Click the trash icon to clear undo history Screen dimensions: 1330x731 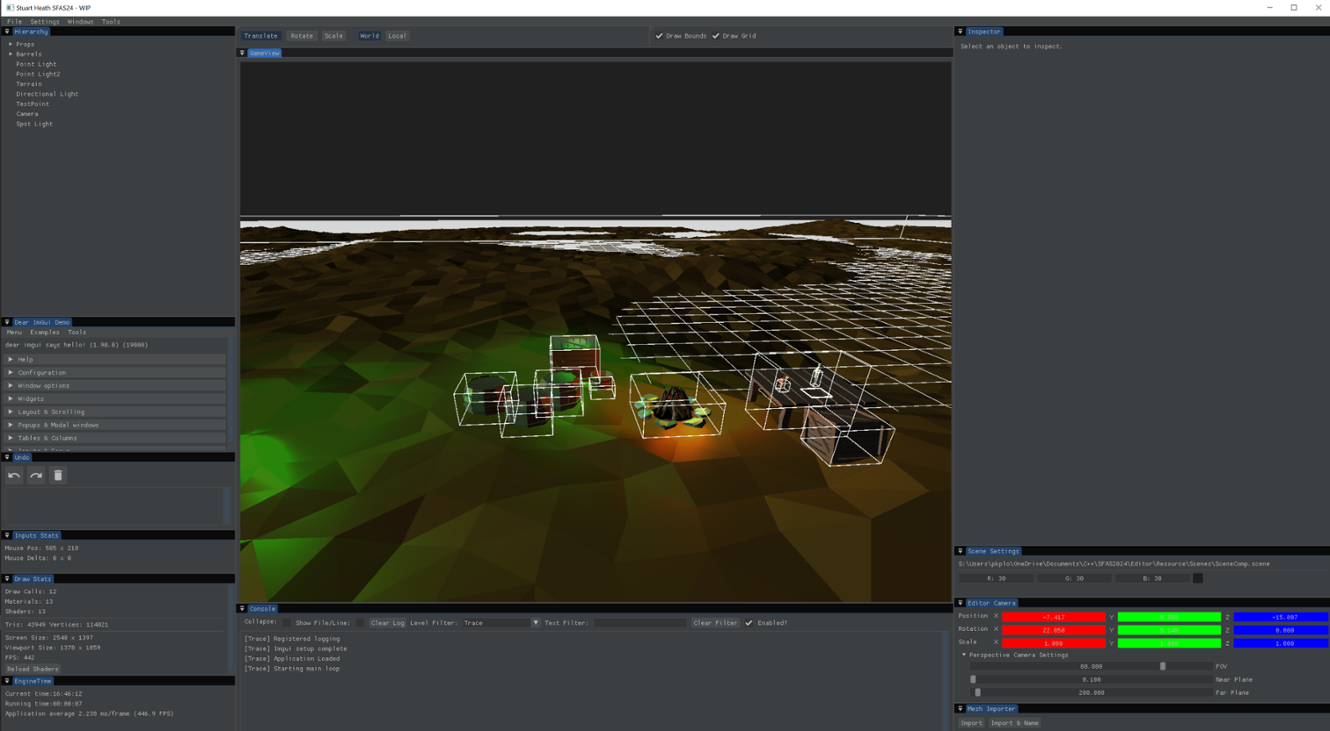[58, 475]
